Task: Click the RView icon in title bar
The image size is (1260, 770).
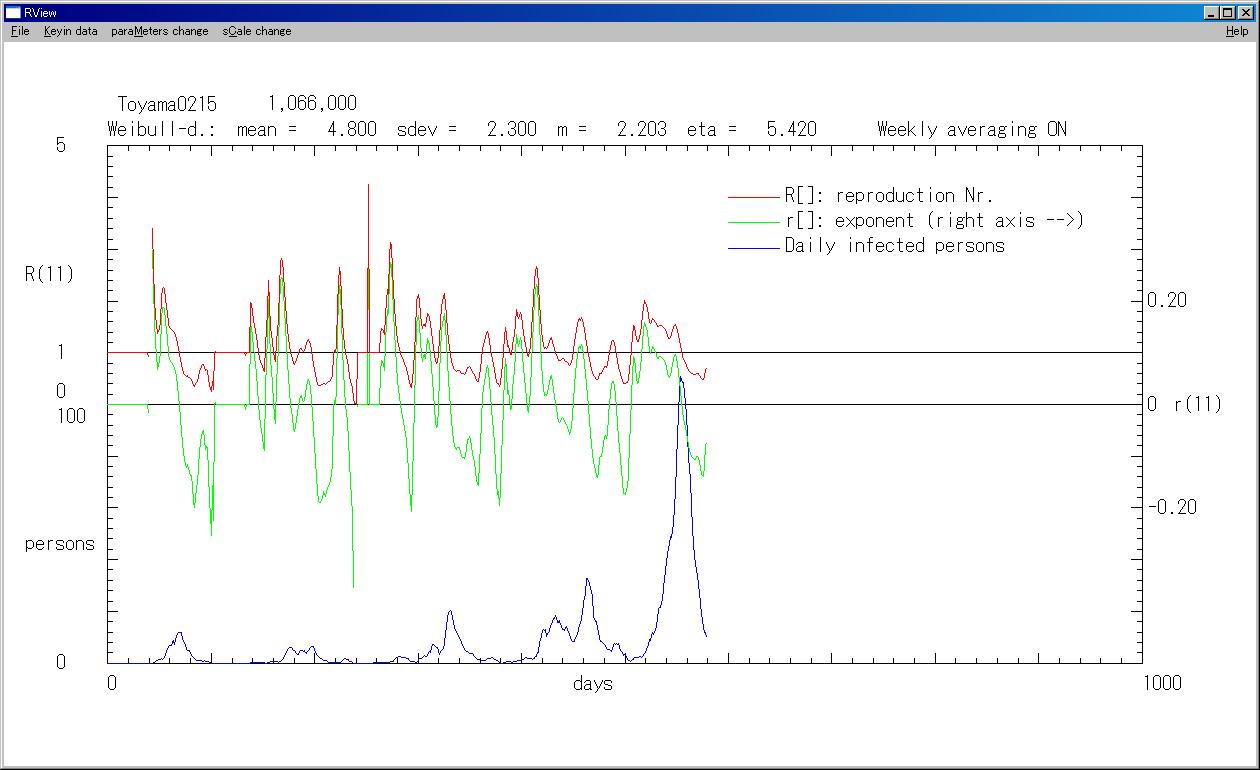Action: (13, 12)
